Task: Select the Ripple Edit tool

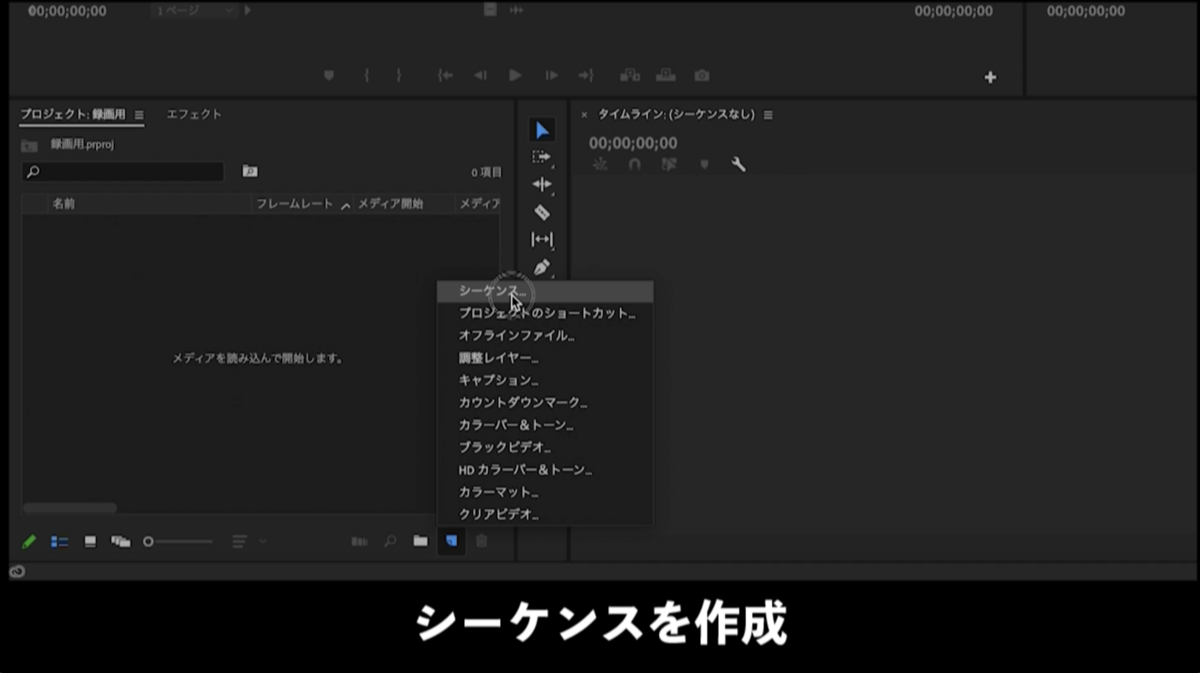Action: coord(541,184)
